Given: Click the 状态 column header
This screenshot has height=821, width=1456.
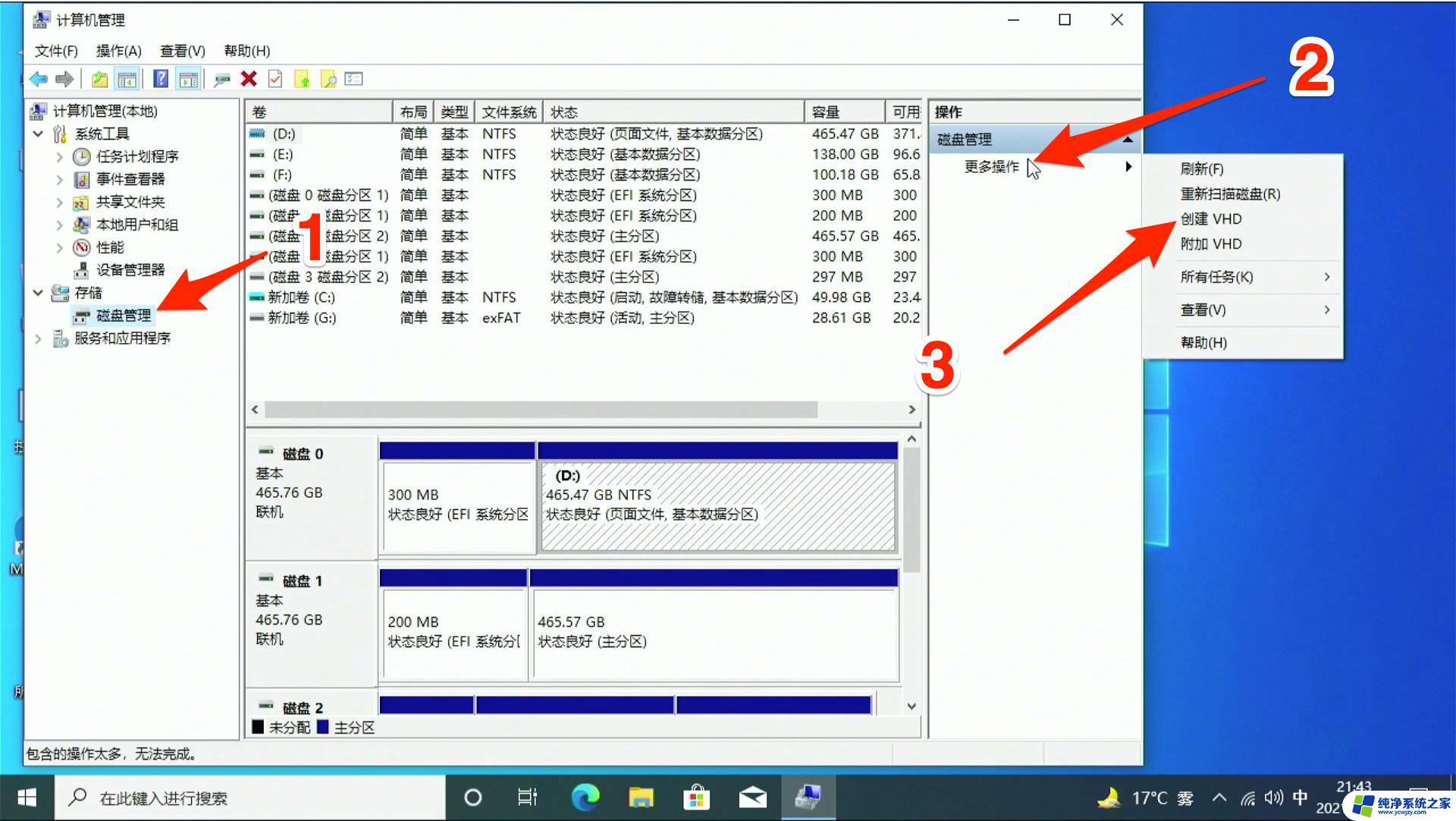Looking at the screenshot, I should click(x=673, y=112).
